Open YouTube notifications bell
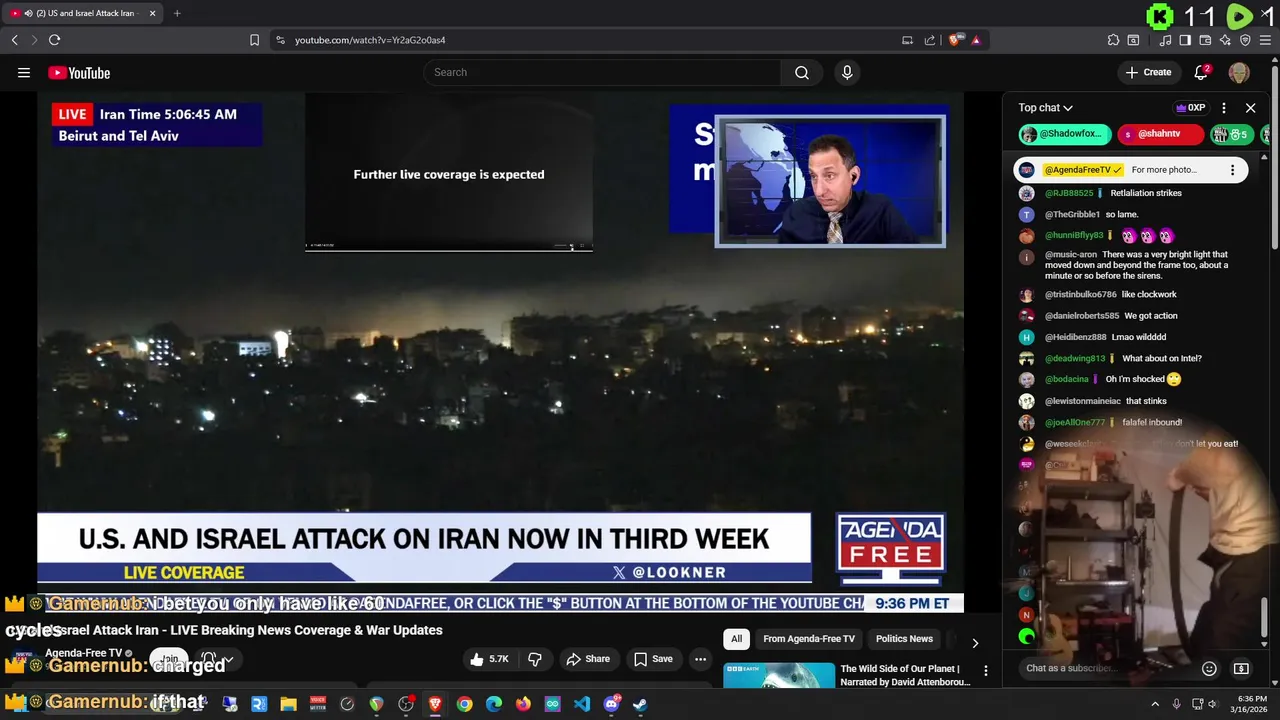Screen dimensions: 1280x720 point(1201,72)
